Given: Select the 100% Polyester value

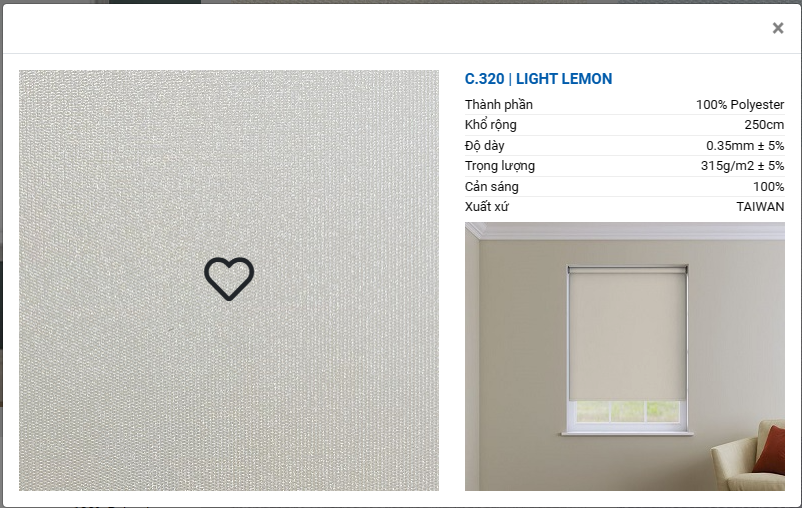Looking at the screenshot, I should (740, 105).
